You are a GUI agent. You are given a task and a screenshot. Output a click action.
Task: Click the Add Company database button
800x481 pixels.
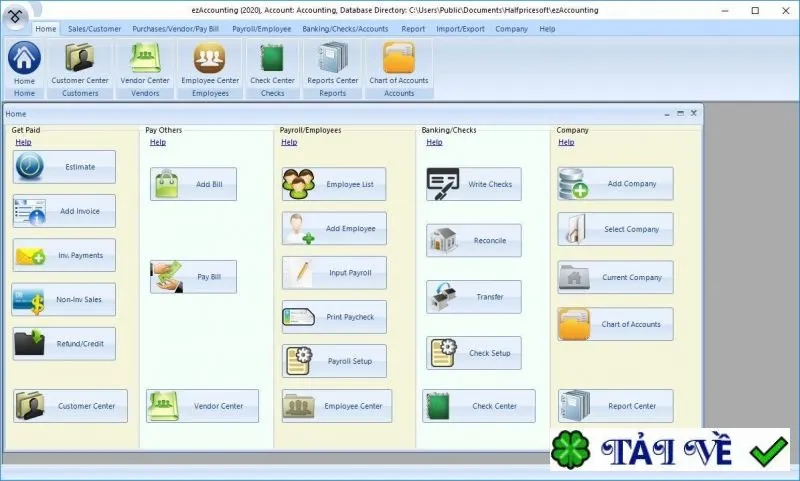pyautogui.click(x=615, y=184)
